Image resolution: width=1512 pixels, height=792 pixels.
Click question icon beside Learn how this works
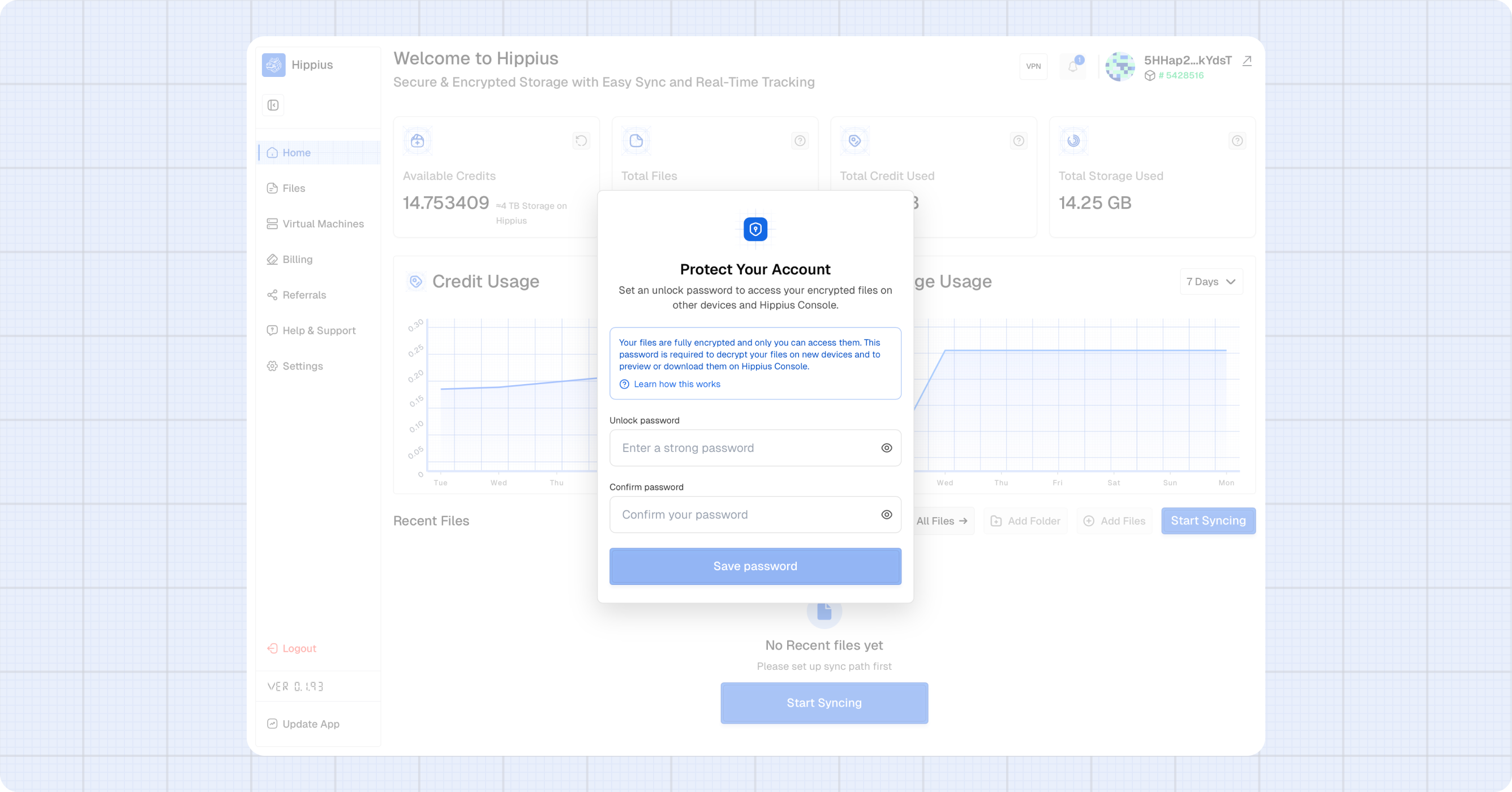click(625, 384)
